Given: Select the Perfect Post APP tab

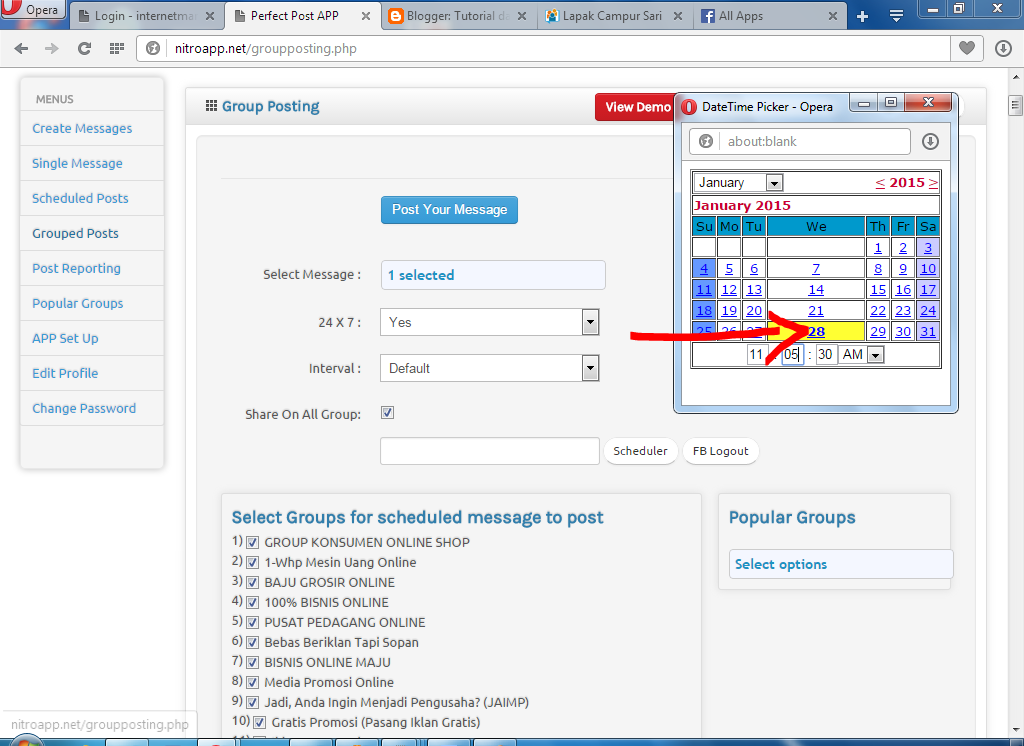Looking at the screenshot, I should pyautogui.click(x=295, y=16).
